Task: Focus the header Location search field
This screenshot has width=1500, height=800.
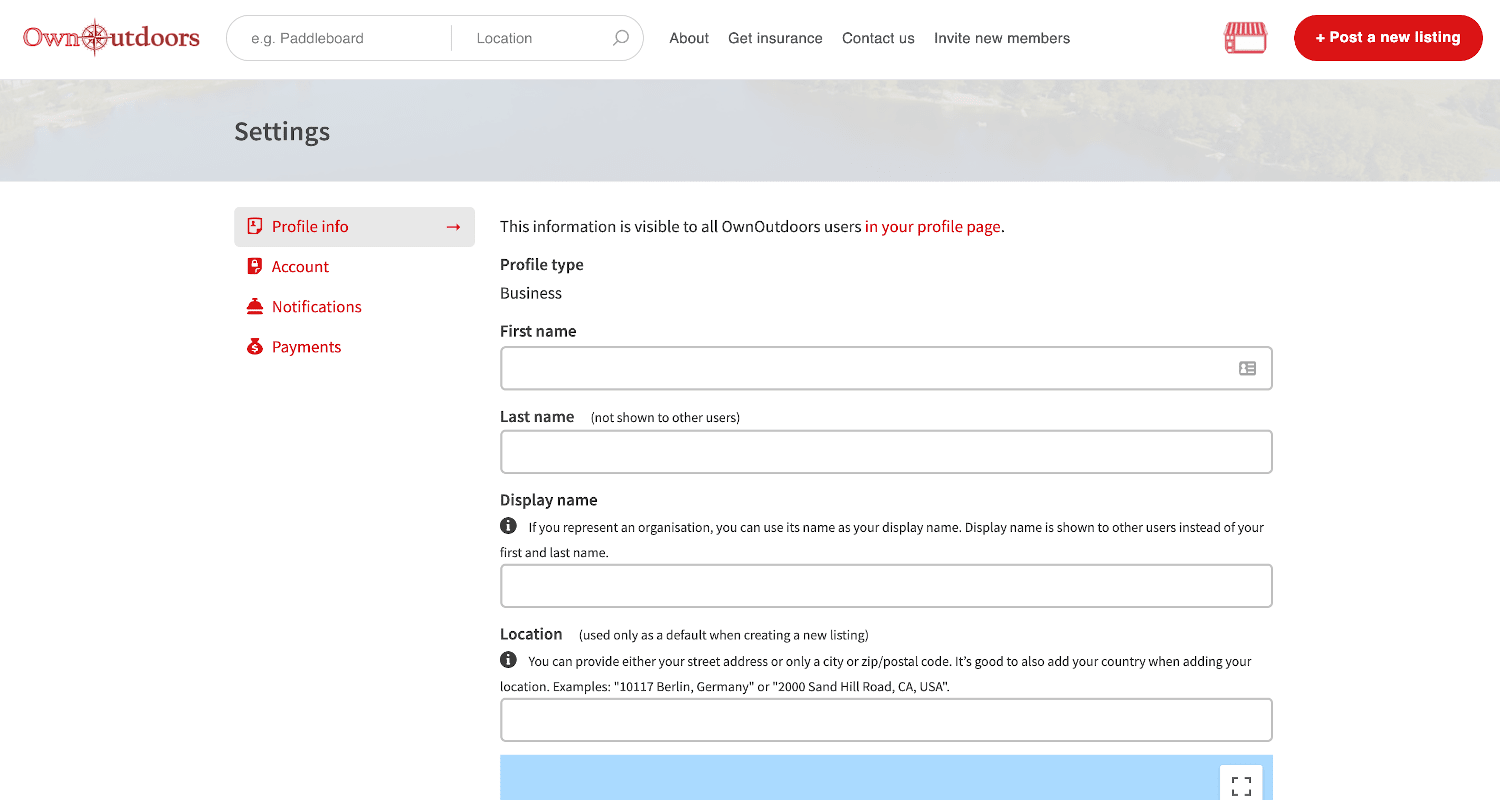Action: [530, 38]
